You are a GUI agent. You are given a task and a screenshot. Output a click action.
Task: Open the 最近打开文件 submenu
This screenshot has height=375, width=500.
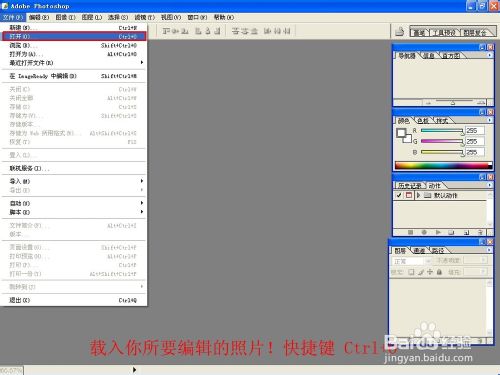(x=74, y=63)
